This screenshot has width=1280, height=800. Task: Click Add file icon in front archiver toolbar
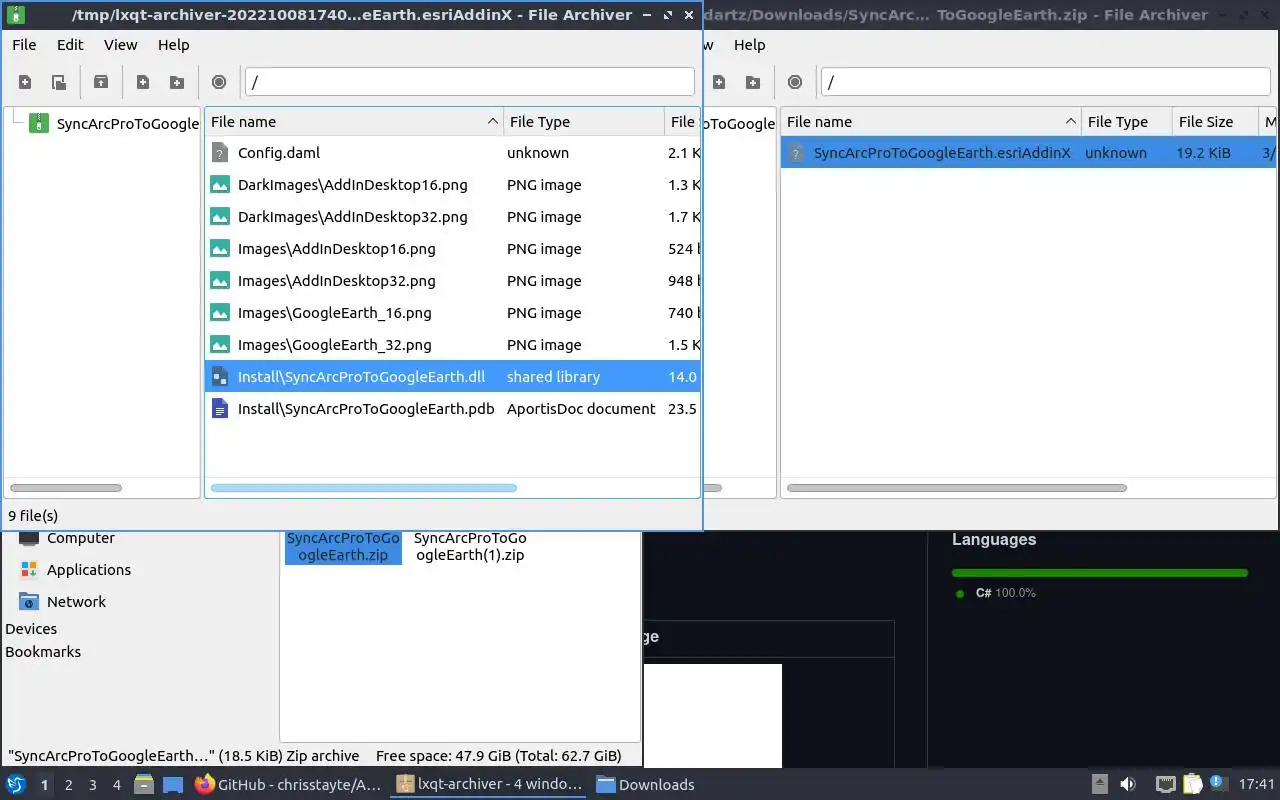point(143,82)
